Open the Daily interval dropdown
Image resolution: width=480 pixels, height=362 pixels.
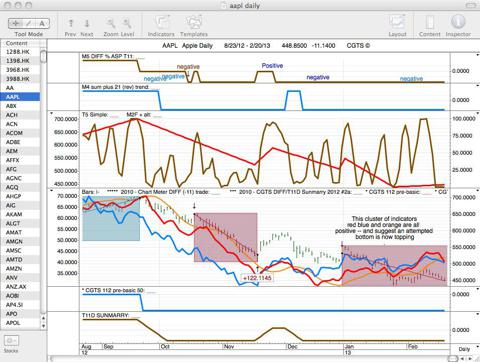click(x=464, y=349)
